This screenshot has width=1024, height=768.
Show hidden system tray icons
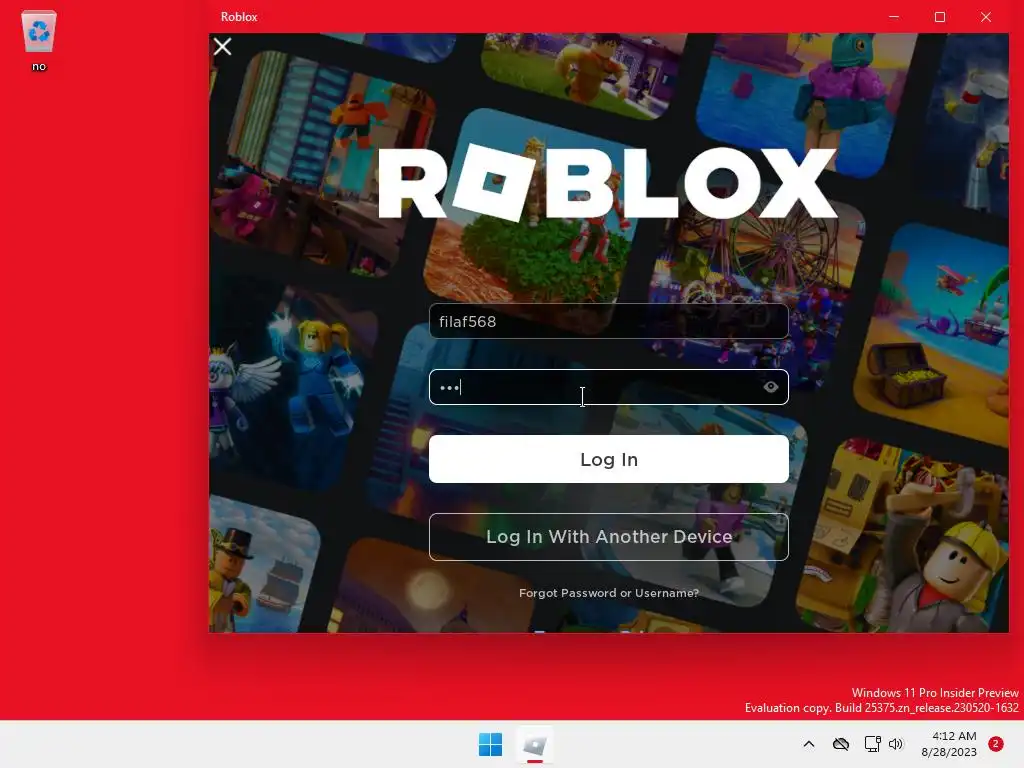808,744
